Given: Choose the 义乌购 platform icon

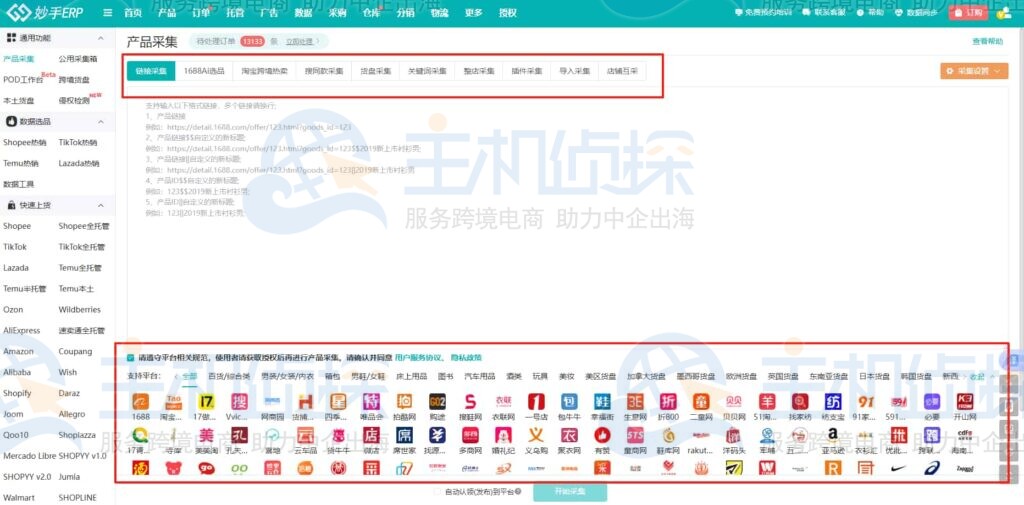Looking at the screenshot, I should [536, 434].
